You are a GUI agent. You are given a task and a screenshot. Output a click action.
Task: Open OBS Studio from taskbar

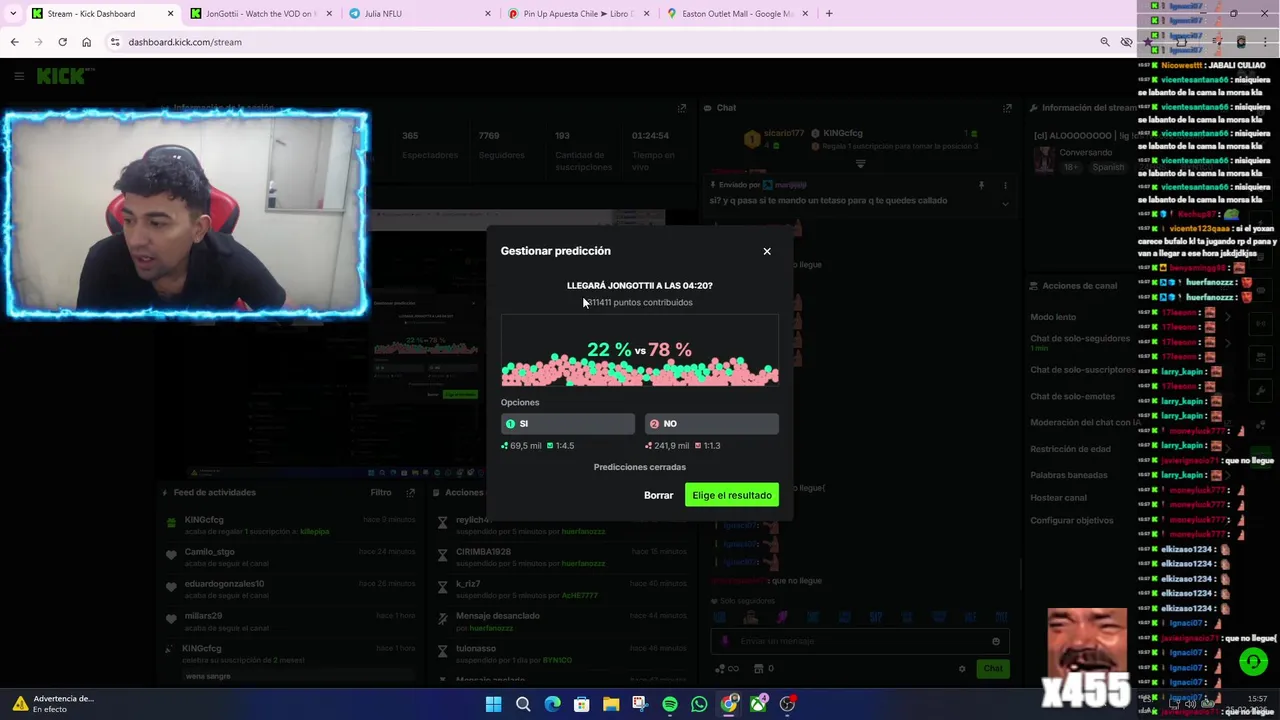pos(788,704)
